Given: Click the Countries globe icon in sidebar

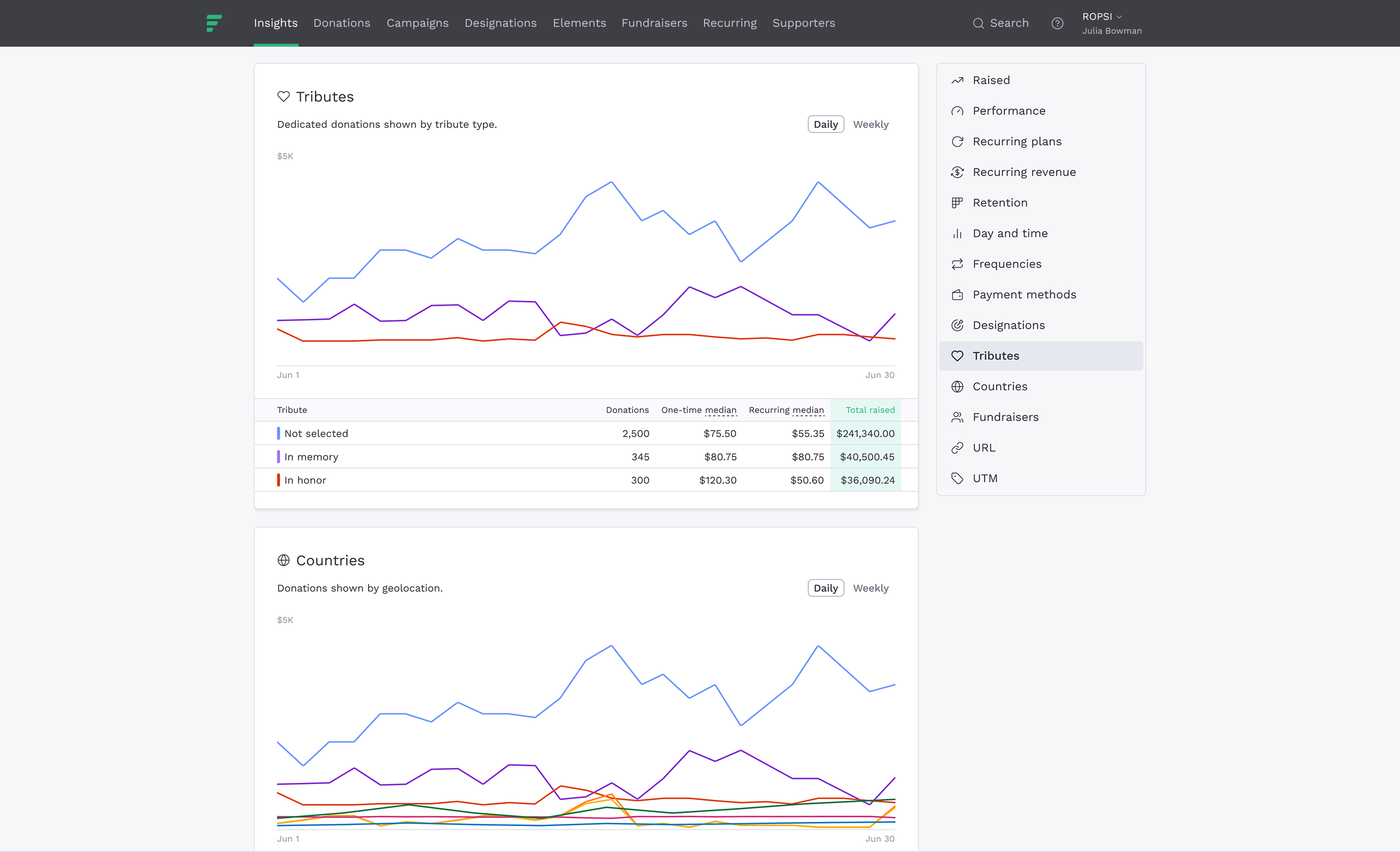Looking at the screenshot, I should [x=957, y=387].
